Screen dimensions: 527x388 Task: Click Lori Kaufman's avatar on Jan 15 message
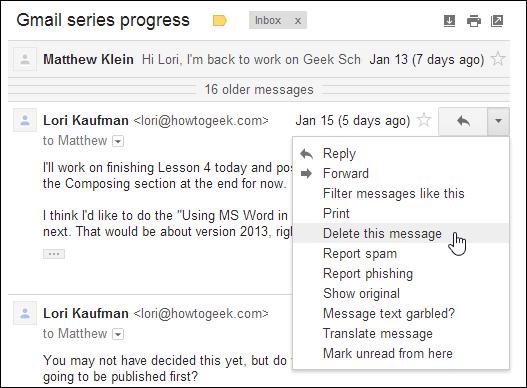25,120
